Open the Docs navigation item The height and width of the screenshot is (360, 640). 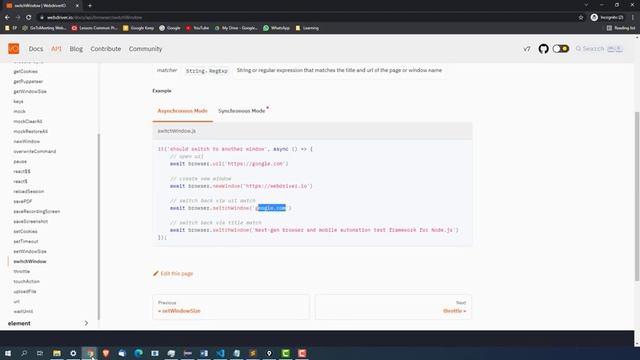click(36, 49)
